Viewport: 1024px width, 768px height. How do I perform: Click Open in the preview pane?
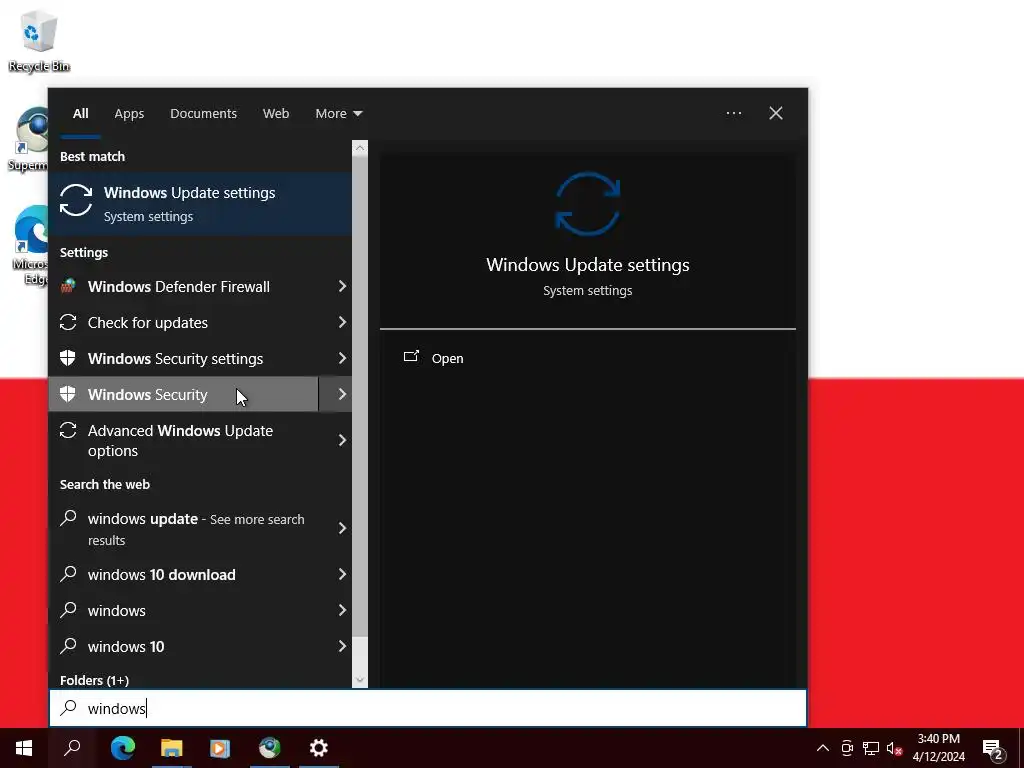click(x=447, y=359)
